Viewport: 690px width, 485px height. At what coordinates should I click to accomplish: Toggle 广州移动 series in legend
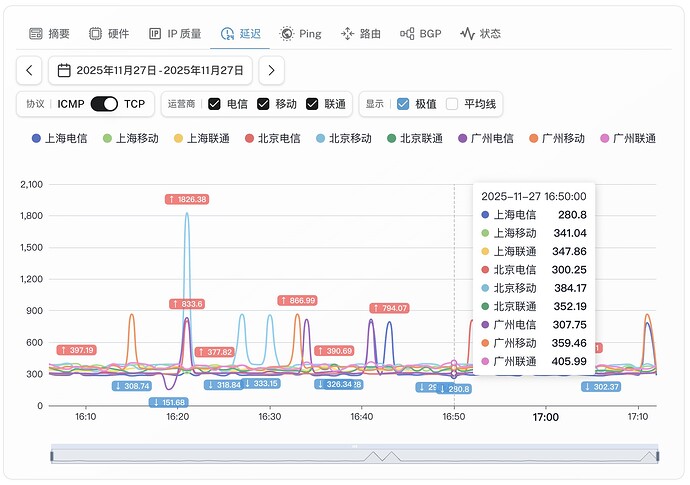pos(557,139)
